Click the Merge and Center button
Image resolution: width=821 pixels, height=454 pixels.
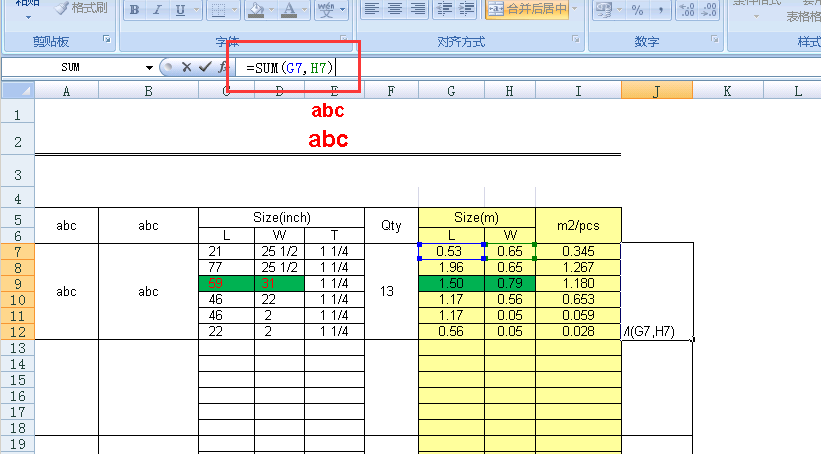(x=528, y=10)
